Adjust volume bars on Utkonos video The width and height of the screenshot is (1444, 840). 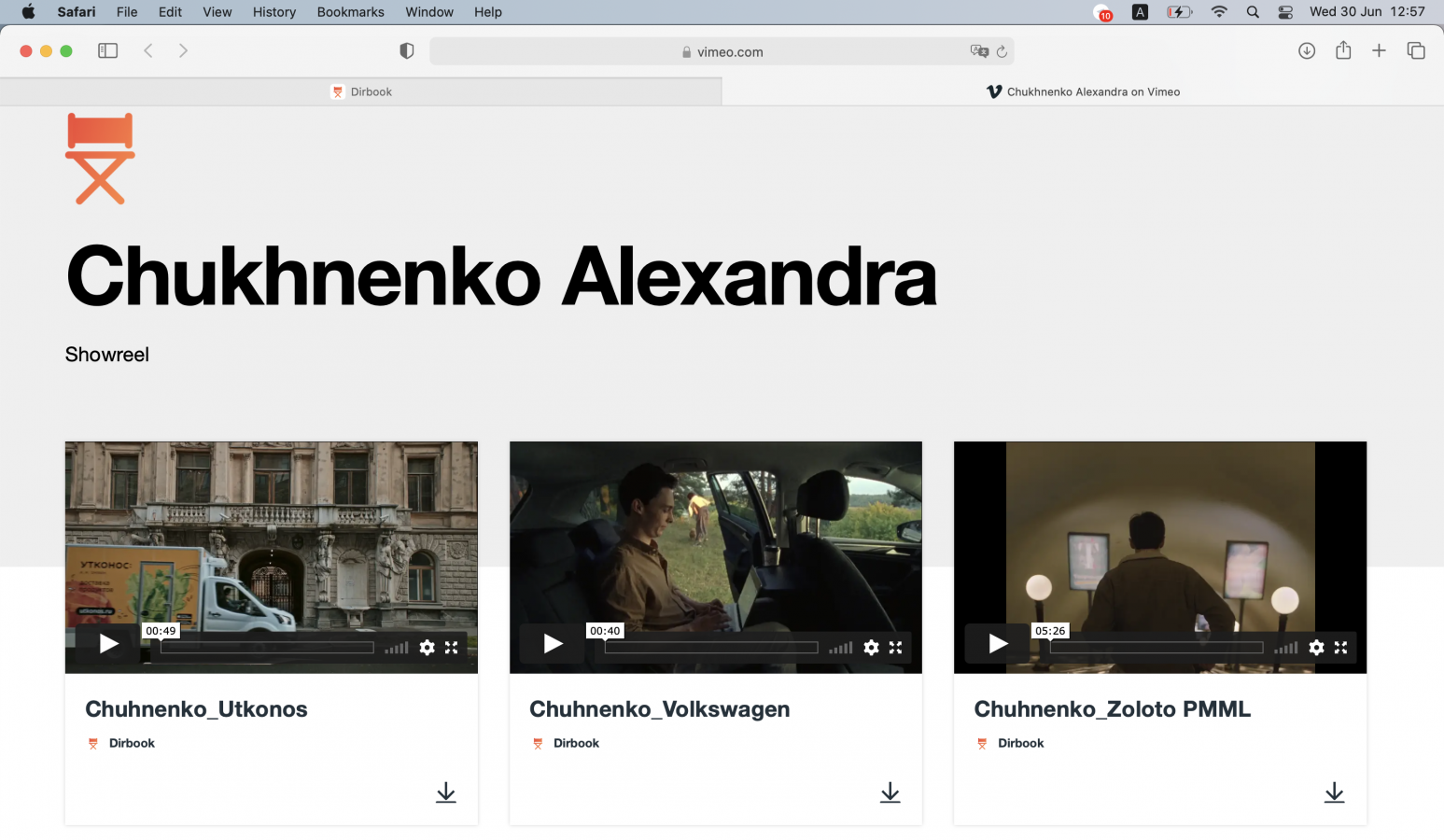(397, 648)
